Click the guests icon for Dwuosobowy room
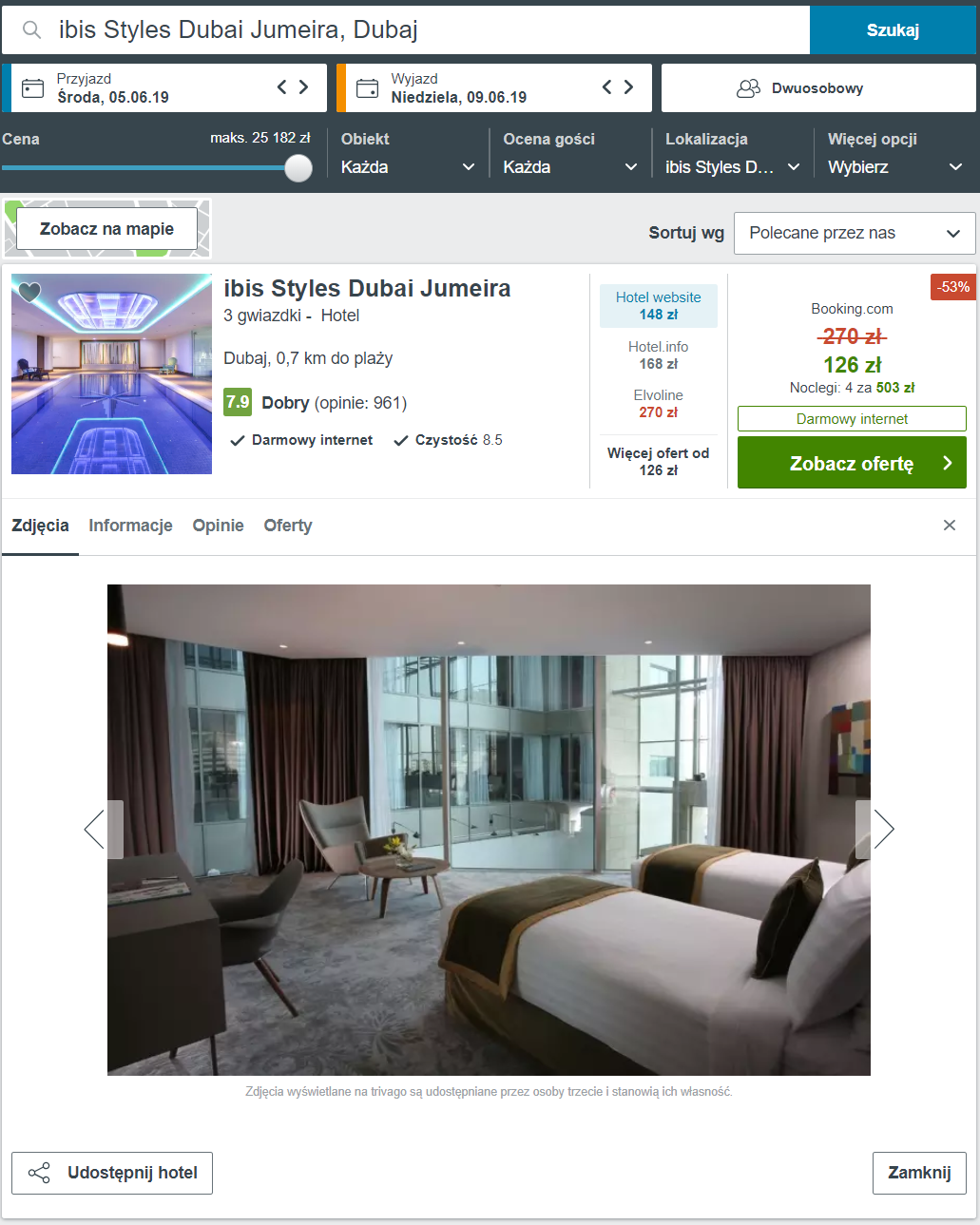The image size is (980, 1225). pos(749,88)
